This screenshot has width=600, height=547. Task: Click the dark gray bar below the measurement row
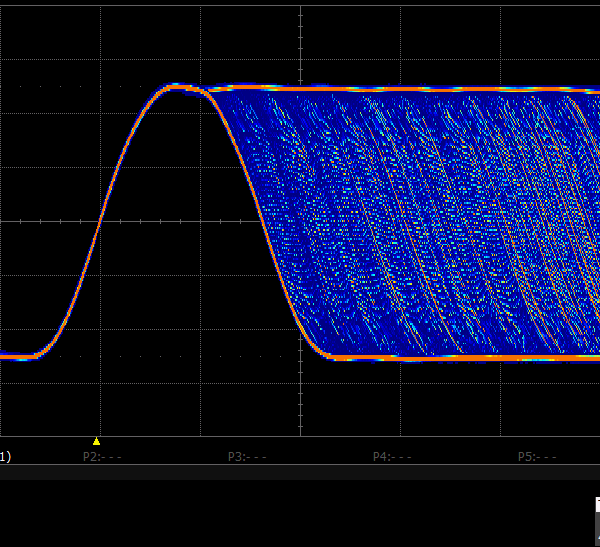coord(300,472)
